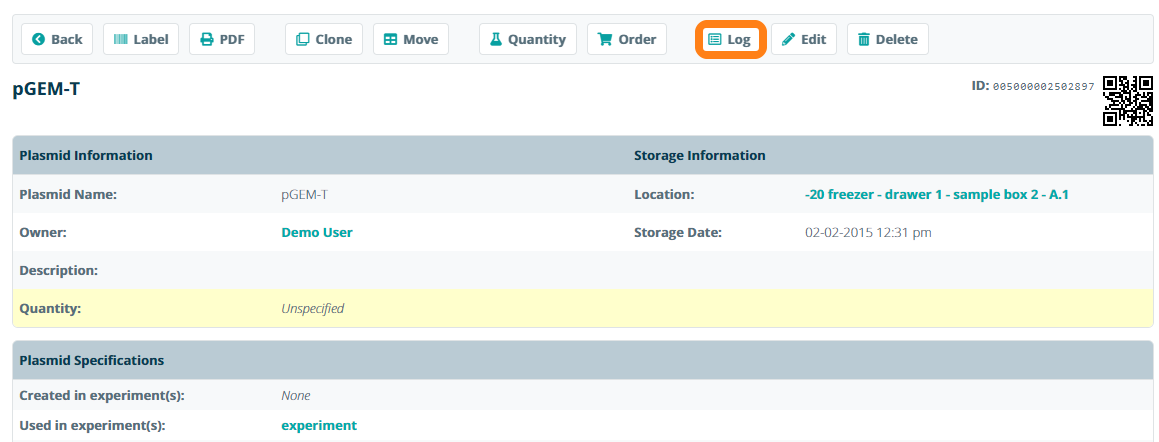Click the QR code image
This screenshot has width=1159, height=442.
tap(1127, 101)
